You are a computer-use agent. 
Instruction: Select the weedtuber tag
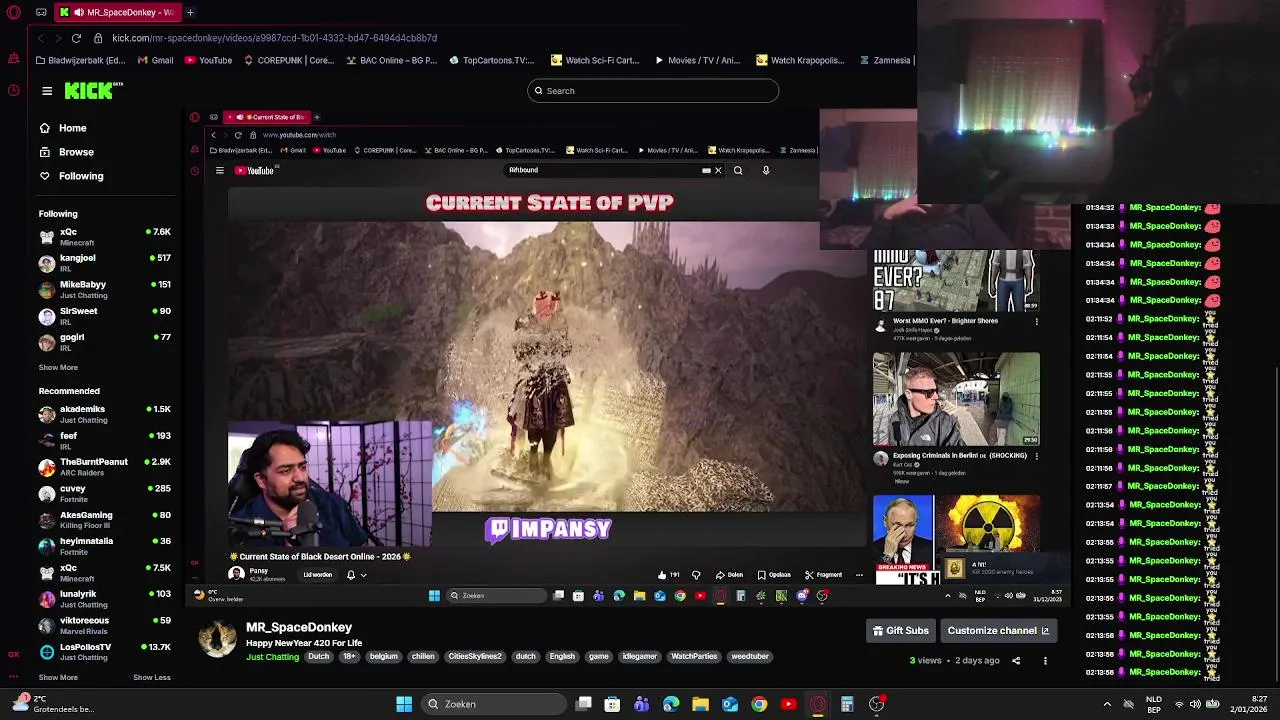point(750,657)
